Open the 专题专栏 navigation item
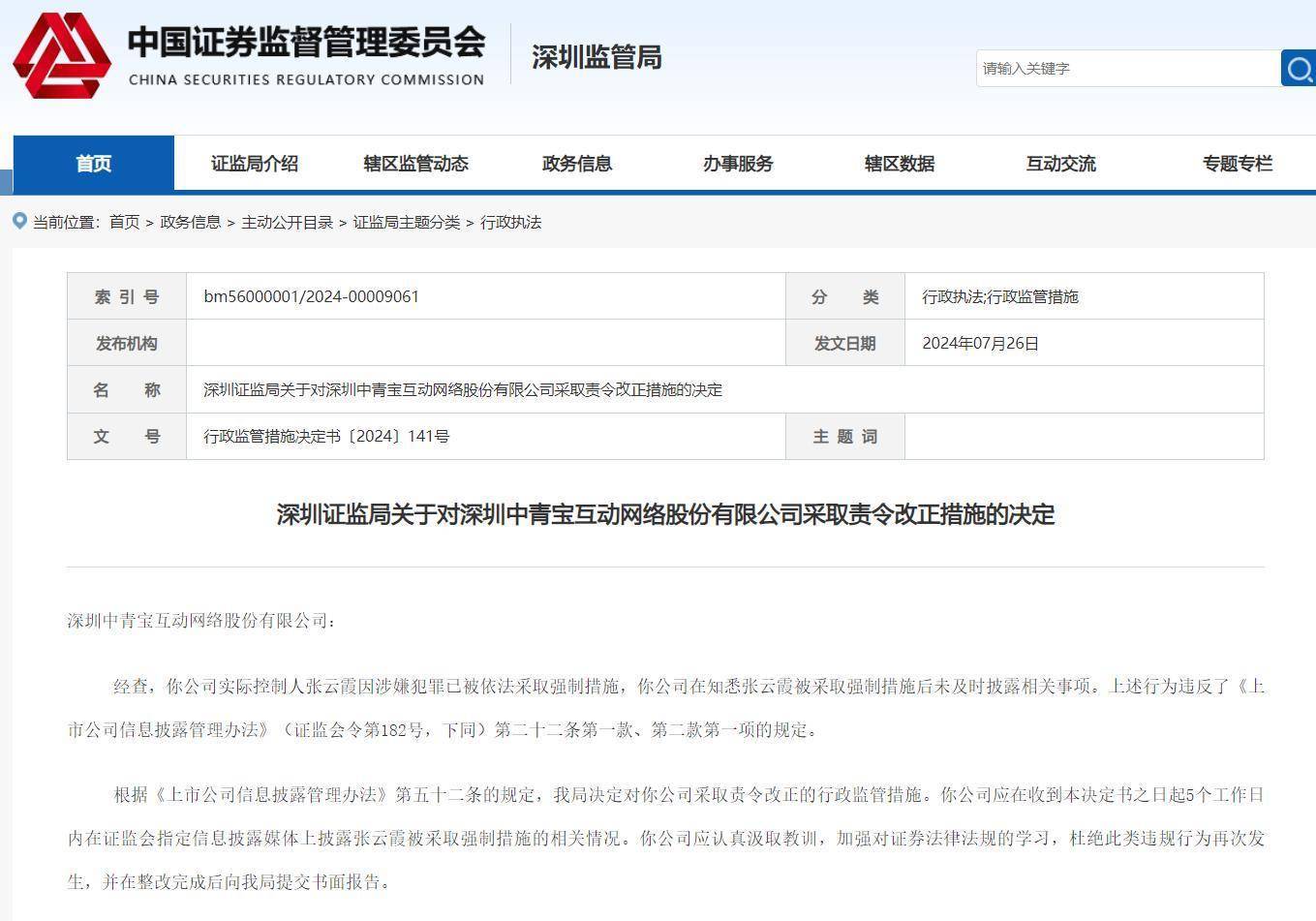This screenshot has height=921, width=1316. coord(1237,164)
